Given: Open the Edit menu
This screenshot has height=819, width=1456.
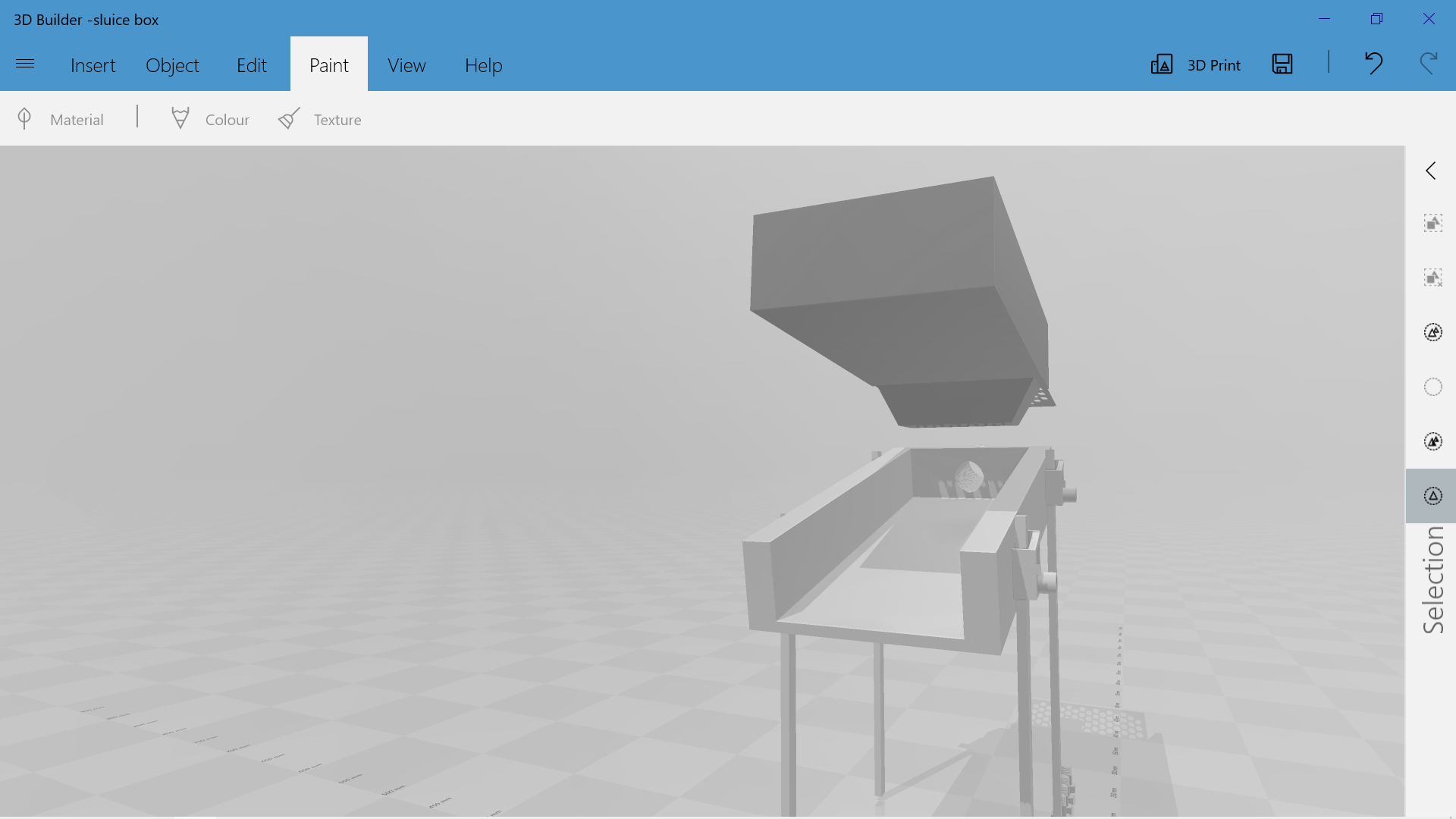Looking at the screenshot, I should 251,65.
